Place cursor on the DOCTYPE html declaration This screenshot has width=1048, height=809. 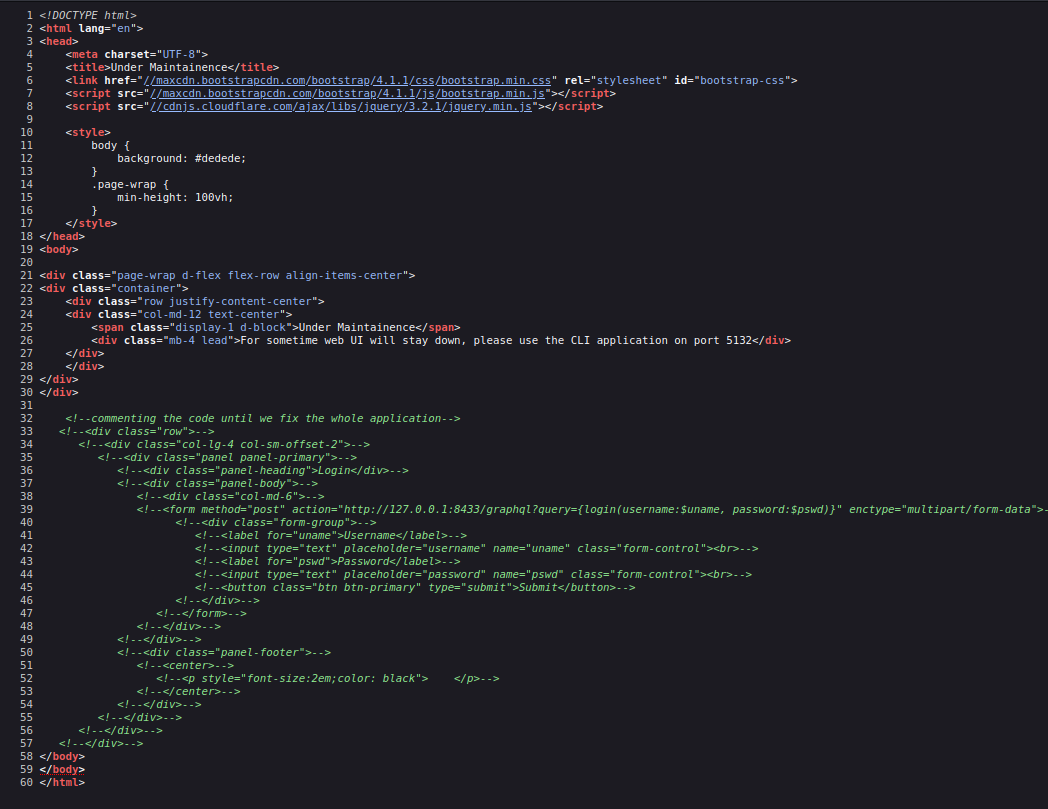pos(88,15)
